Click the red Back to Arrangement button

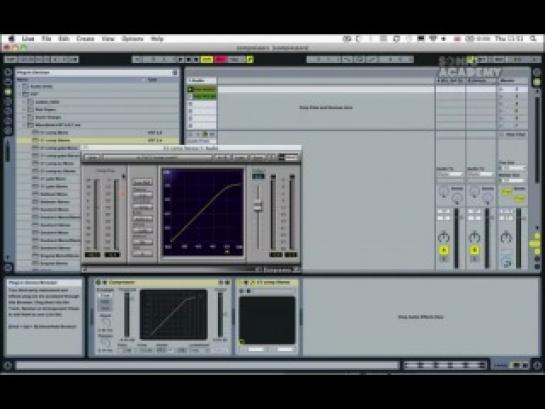[x=220, y=59]
